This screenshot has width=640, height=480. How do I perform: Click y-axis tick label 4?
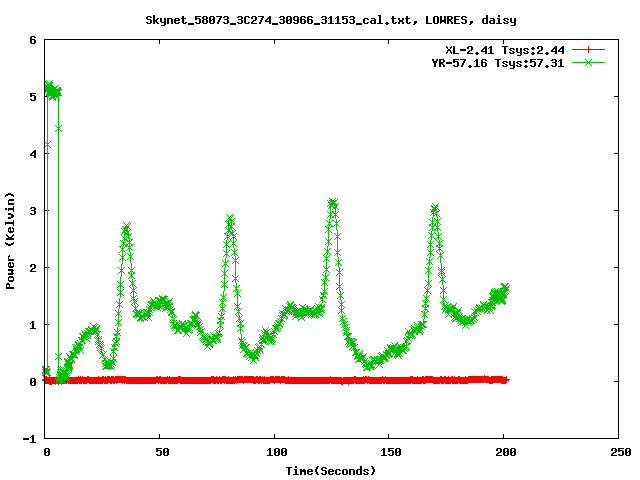33,154
